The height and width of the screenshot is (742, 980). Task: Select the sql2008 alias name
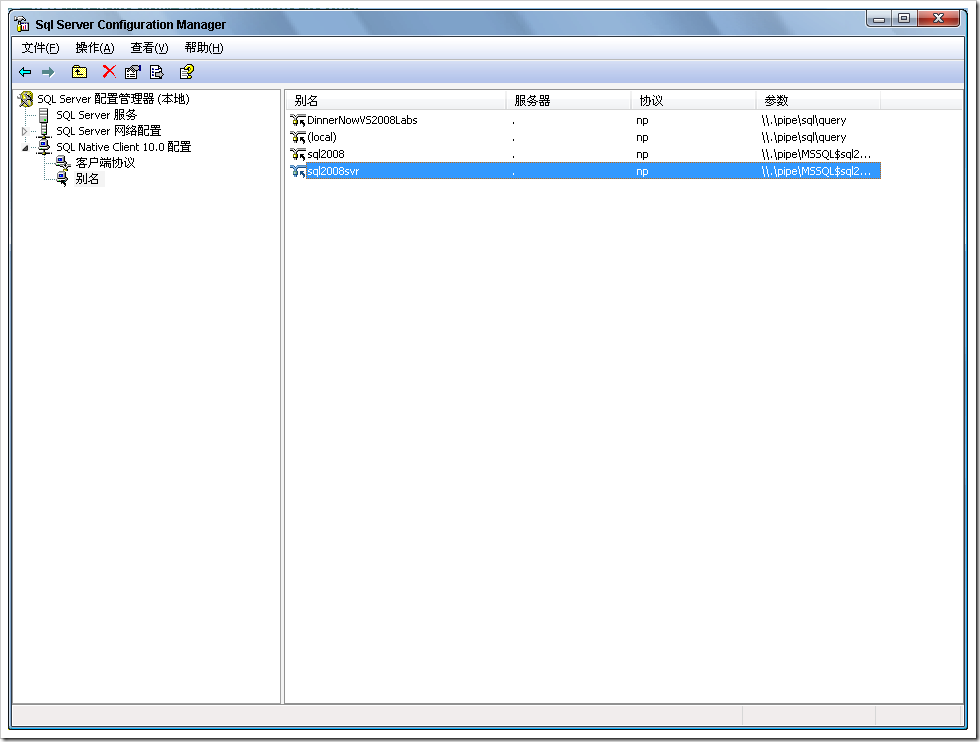click(326, 154)
